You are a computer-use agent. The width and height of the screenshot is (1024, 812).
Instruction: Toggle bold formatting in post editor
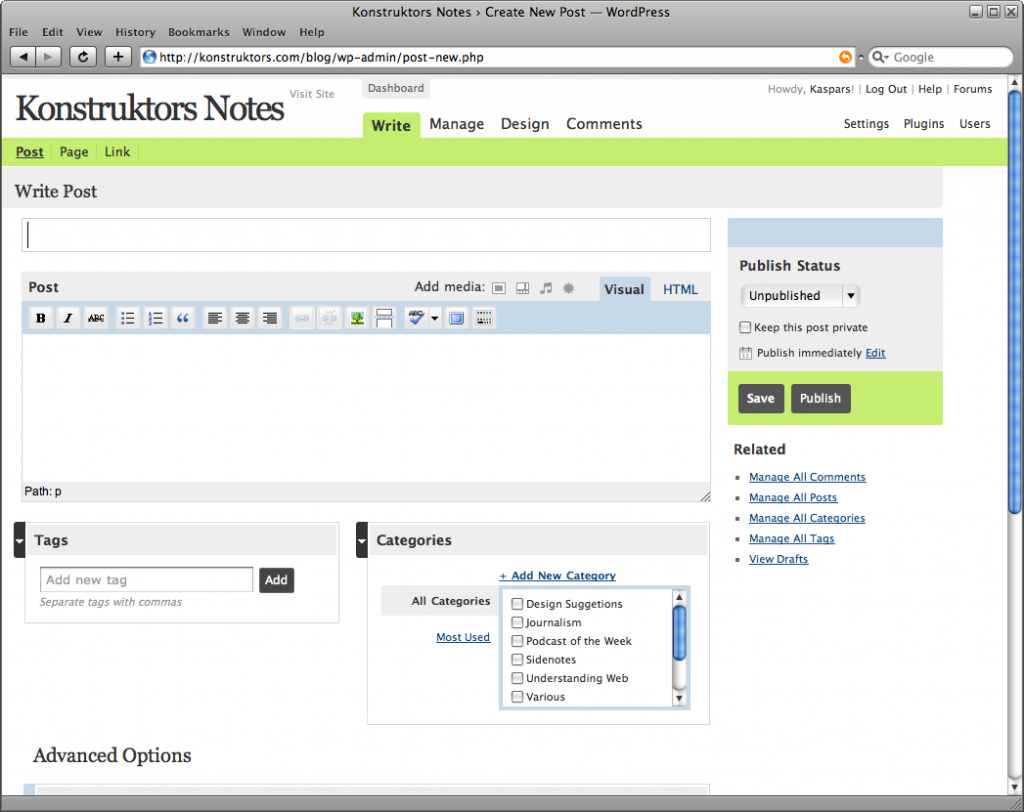pos(41,318)
